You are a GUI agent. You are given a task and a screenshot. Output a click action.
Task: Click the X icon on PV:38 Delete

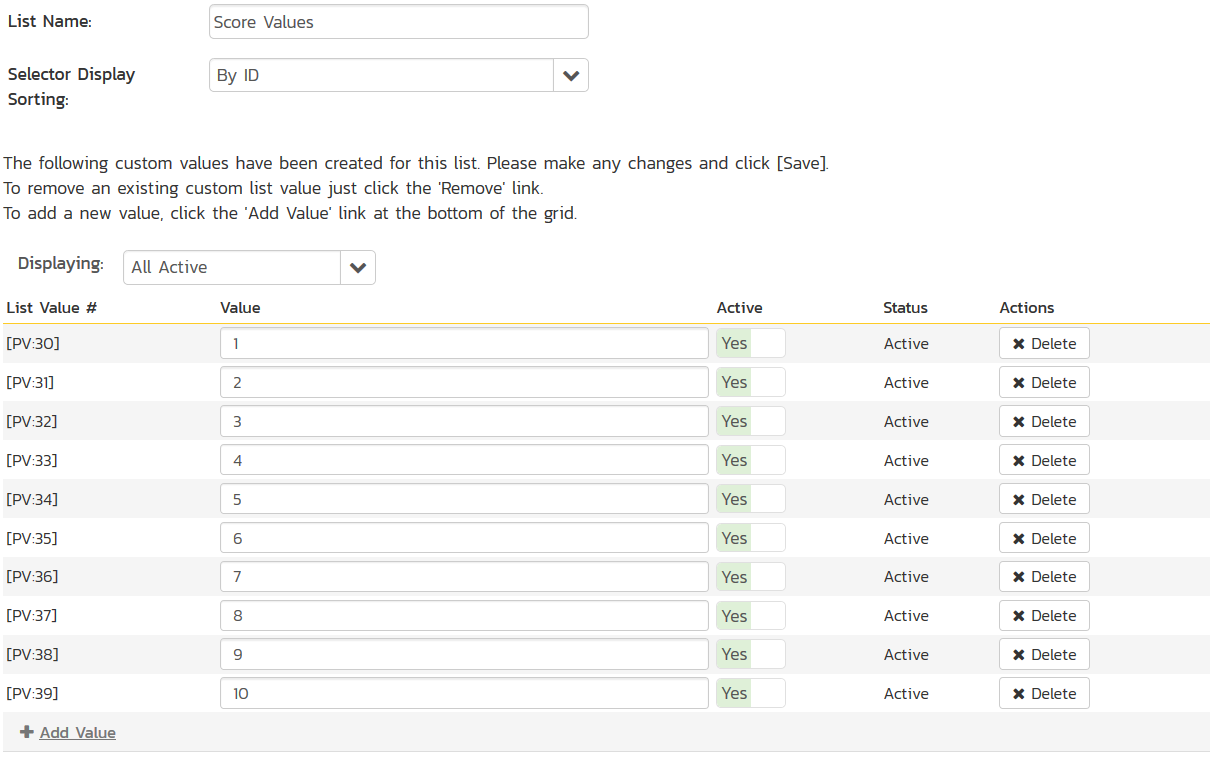[1019, 655]
